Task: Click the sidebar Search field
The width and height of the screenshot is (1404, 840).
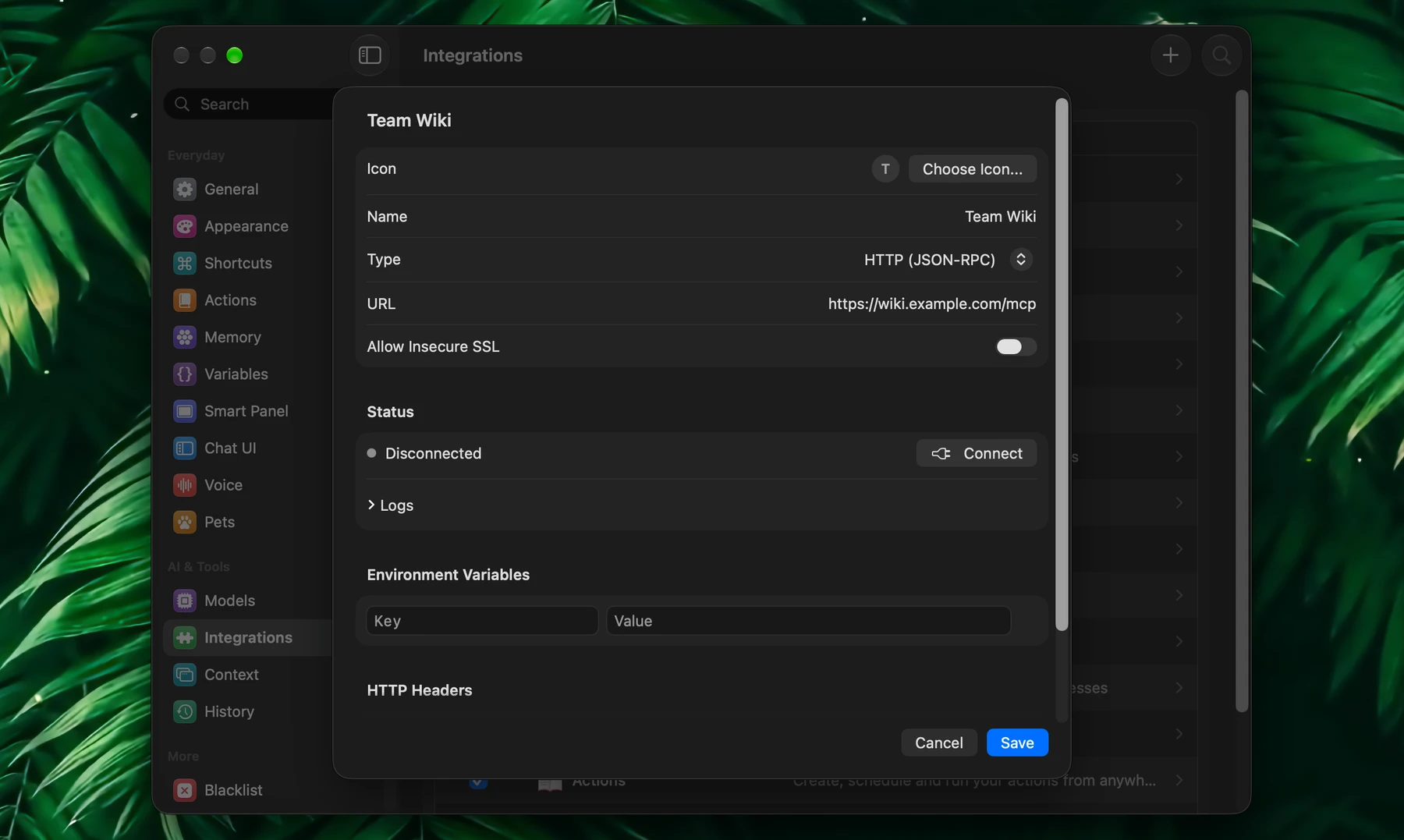Action: [x=250, y=104]
